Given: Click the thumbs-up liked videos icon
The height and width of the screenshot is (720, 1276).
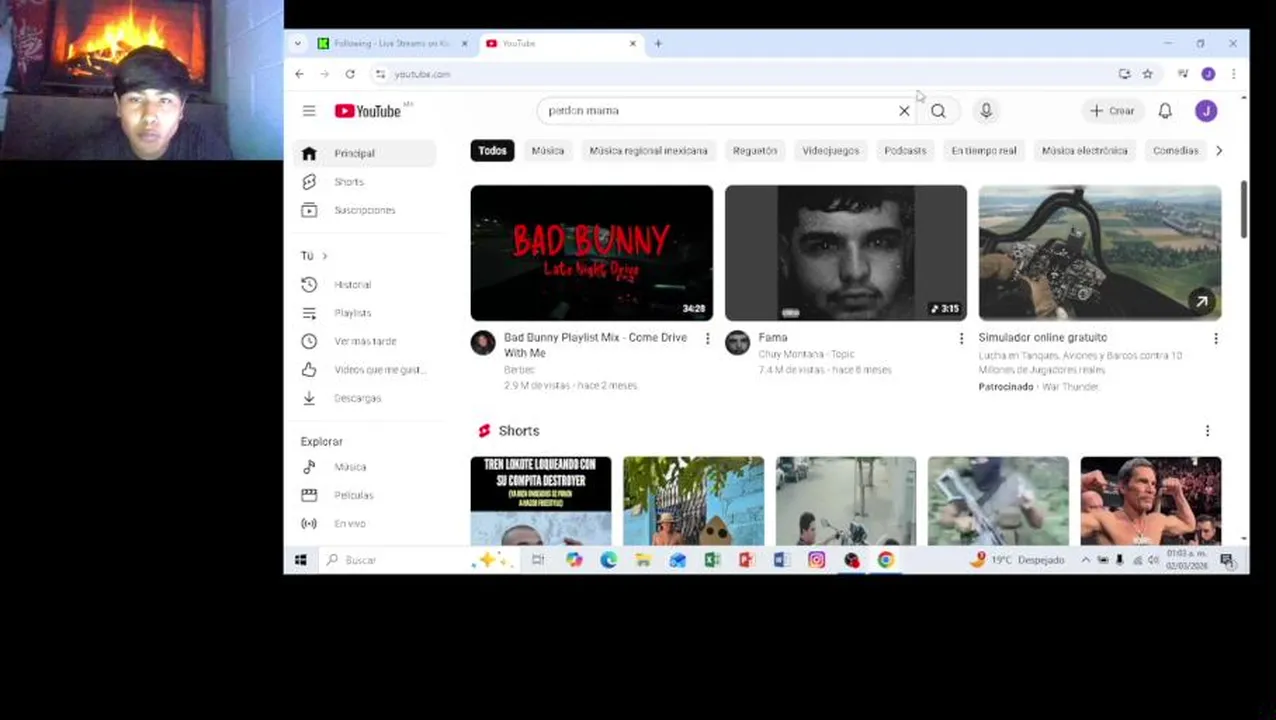Looking at the screenshot, I should pyautogui.click(x=309, y=370).
